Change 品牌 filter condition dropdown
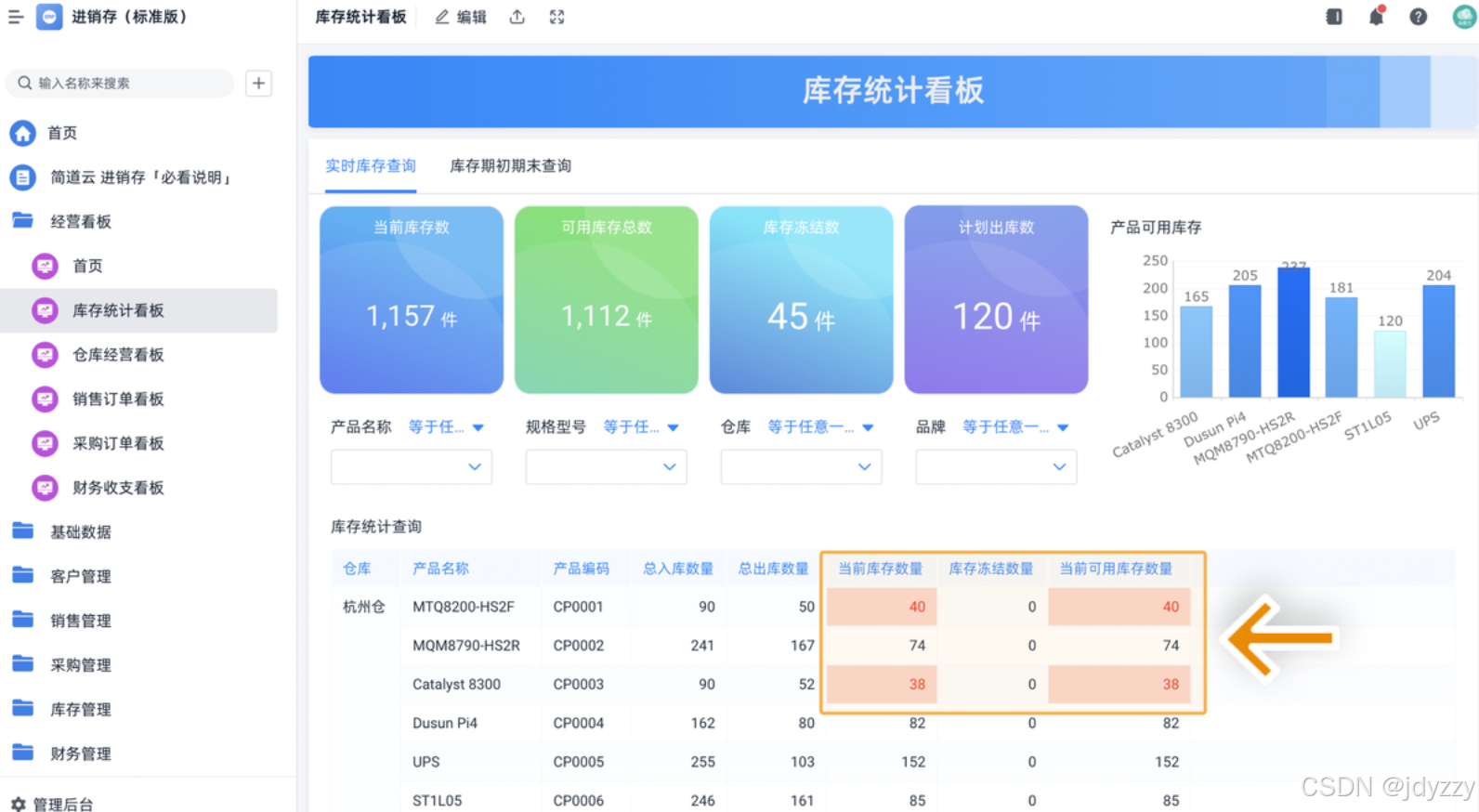The height and width of the screenshot is (812, 1479). [x=1015, y=427]
